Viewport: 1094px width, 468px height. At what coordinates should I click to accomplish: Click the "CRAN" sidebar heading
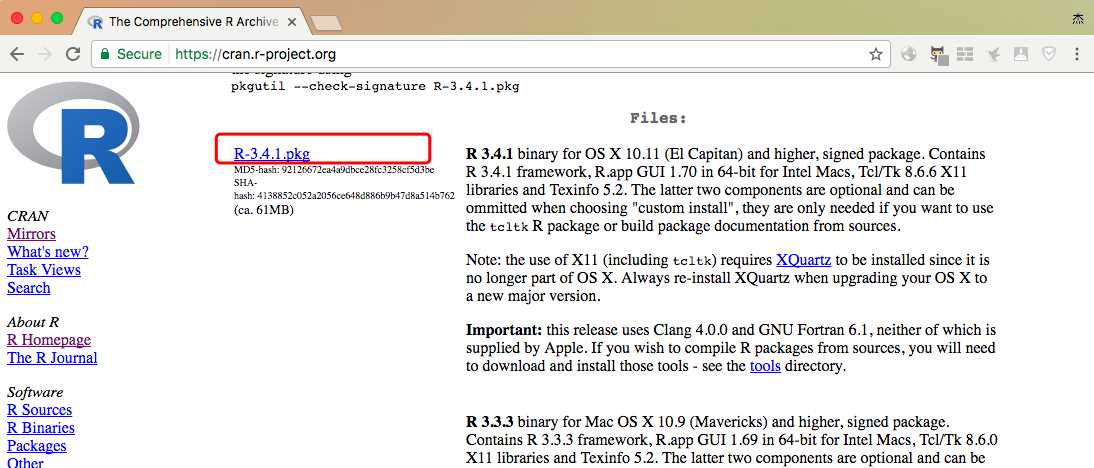[x=28, y=216]
